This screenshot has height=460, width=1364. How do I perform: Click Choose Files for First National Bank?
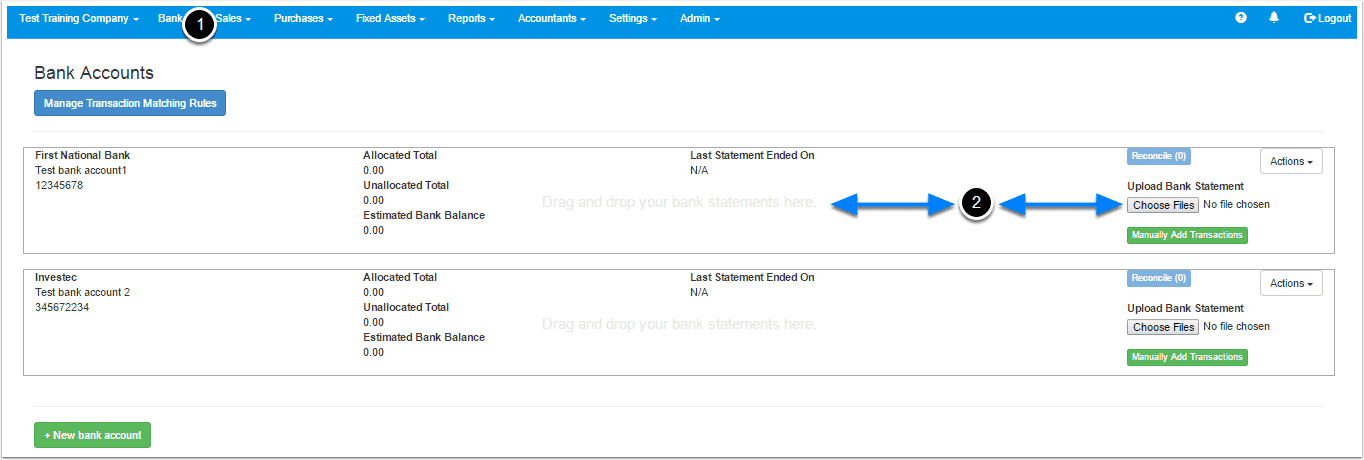point(1163,205)
